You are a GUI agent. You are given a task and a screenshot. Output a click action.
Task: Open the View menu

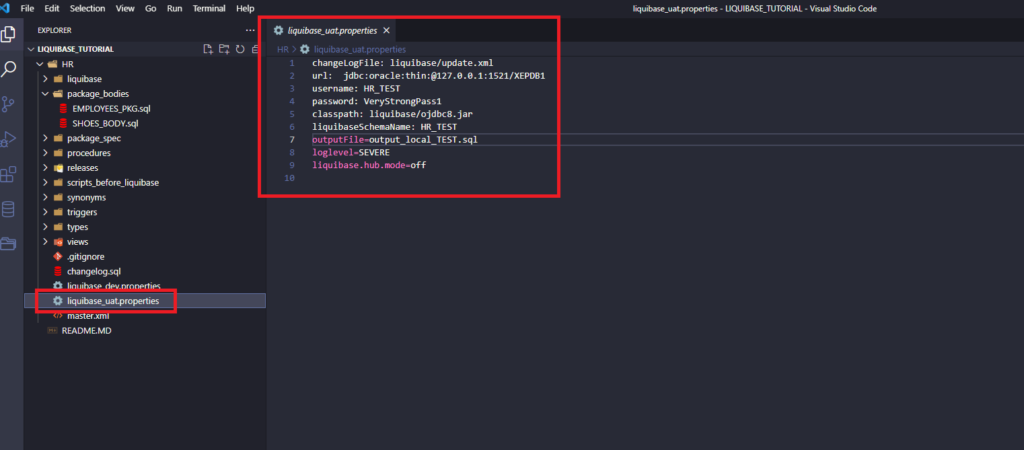point(125,8)
